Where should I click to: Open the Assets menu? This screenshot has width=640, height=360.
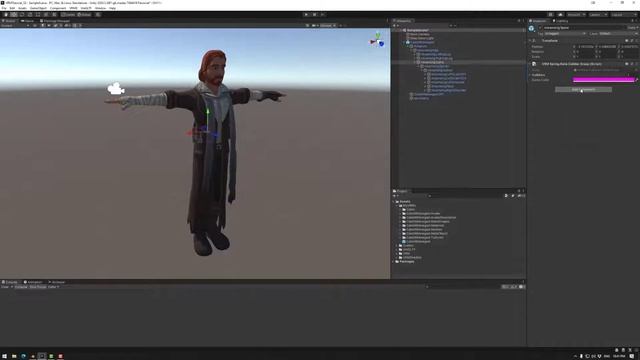click(x=22, y=8)
